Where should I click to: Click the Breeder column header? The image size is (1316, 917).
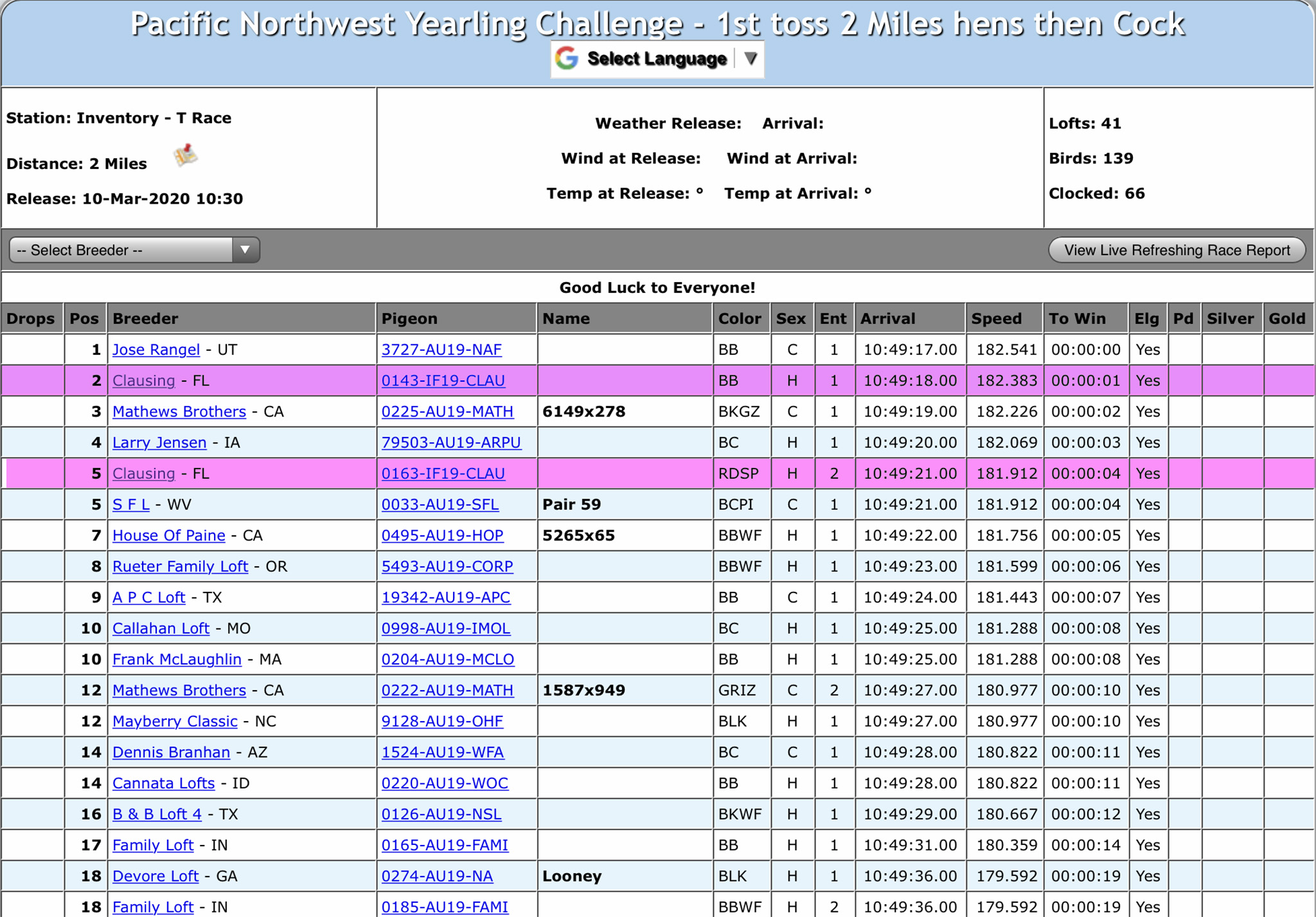point(241,318)
